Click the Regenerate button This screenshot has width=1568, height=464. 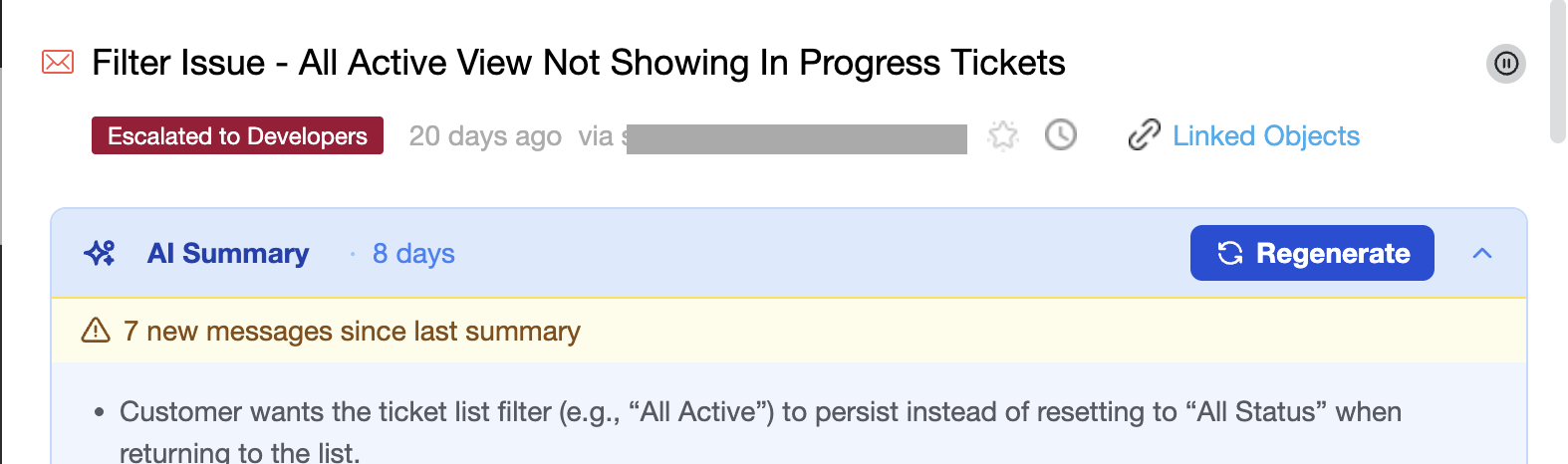pyautogui.click(x=1312, y=253)
